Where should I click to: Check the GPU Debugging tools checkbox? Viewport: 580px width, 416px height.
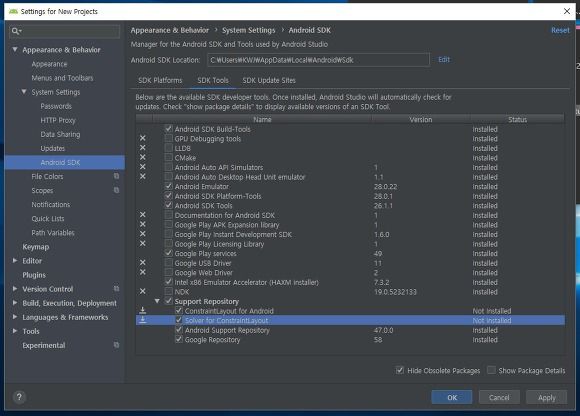click(x=169, y=138)
